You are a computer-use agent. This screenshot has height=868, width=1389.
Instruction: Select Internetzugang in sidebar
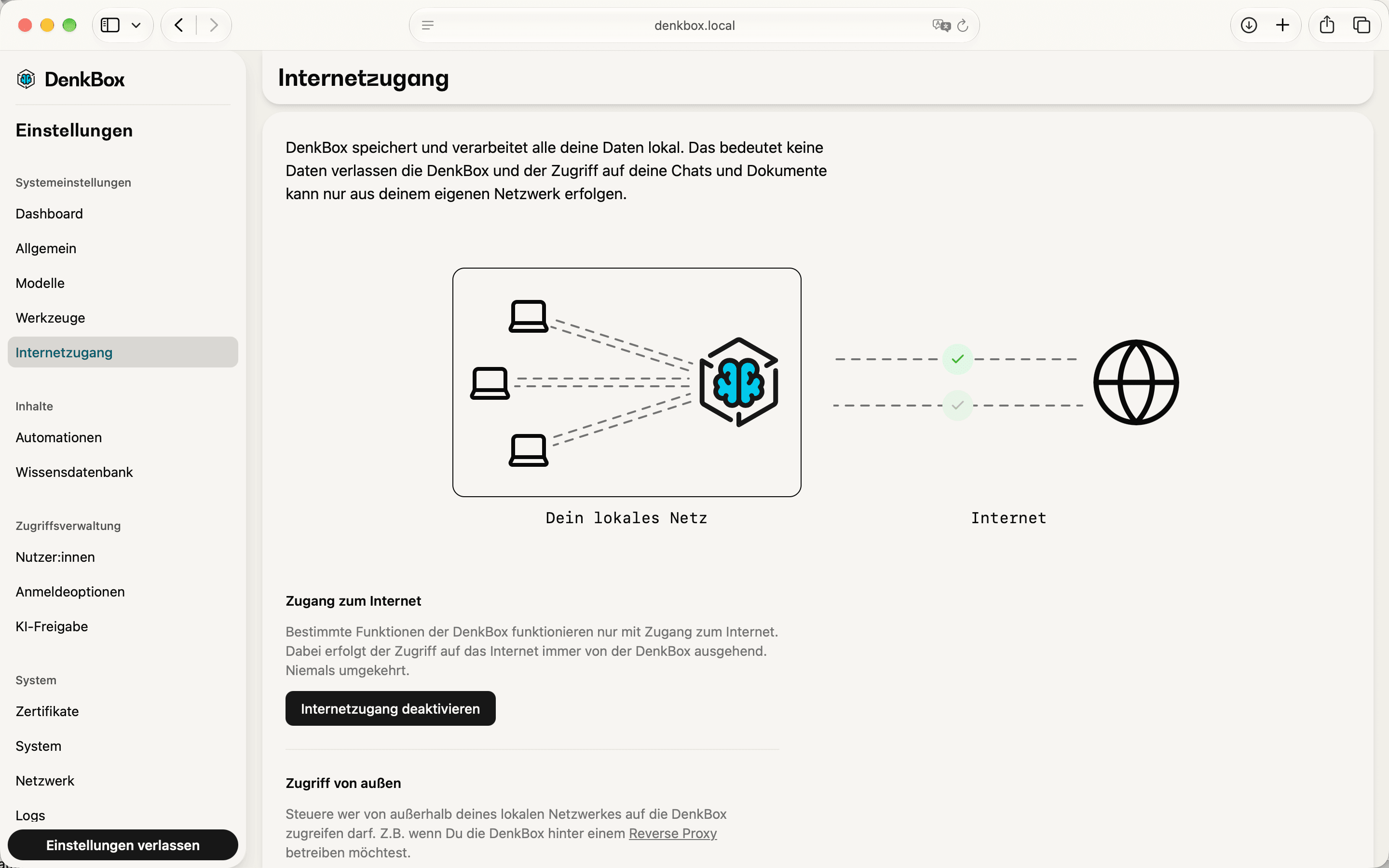tap(123, 353)
